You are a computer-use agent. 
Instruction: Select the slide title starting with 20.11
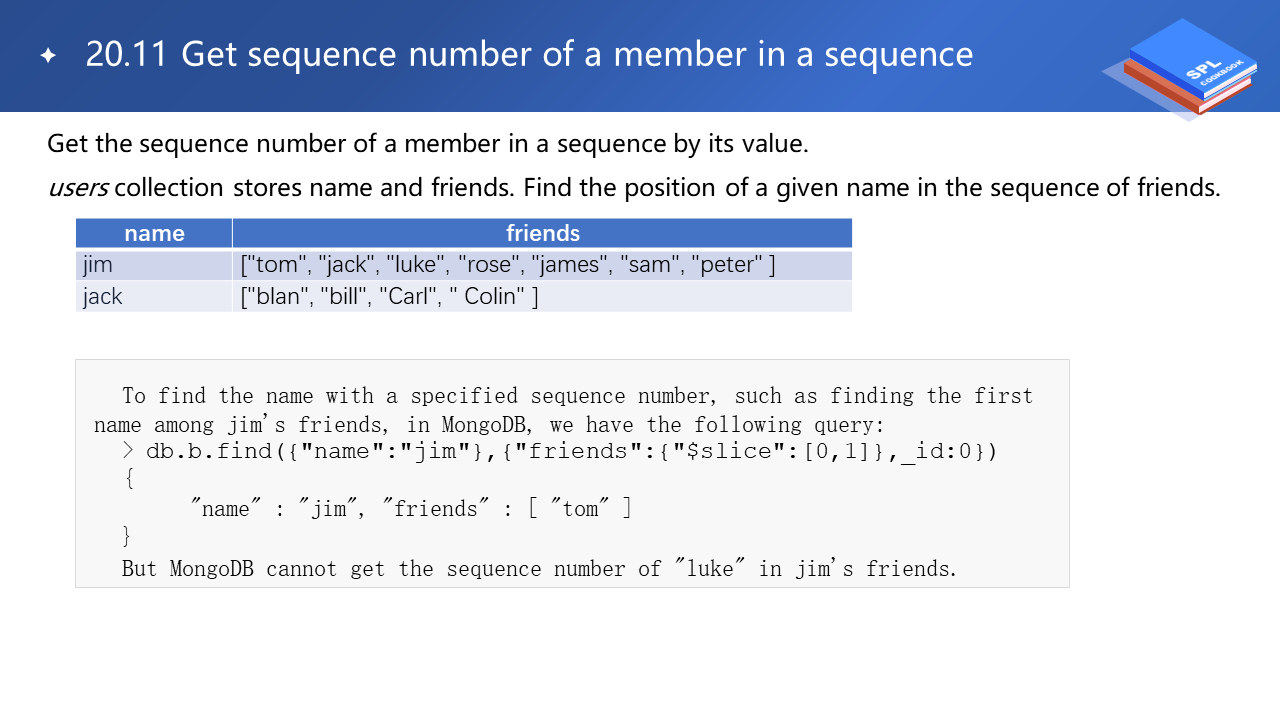[x=528, y=54]
